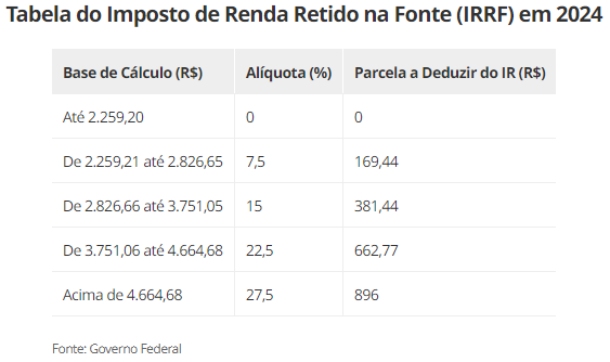This screenshot has width=610, height=362.
Task: Click the zero deduction cell in first row
Action: tap(449, 117)
